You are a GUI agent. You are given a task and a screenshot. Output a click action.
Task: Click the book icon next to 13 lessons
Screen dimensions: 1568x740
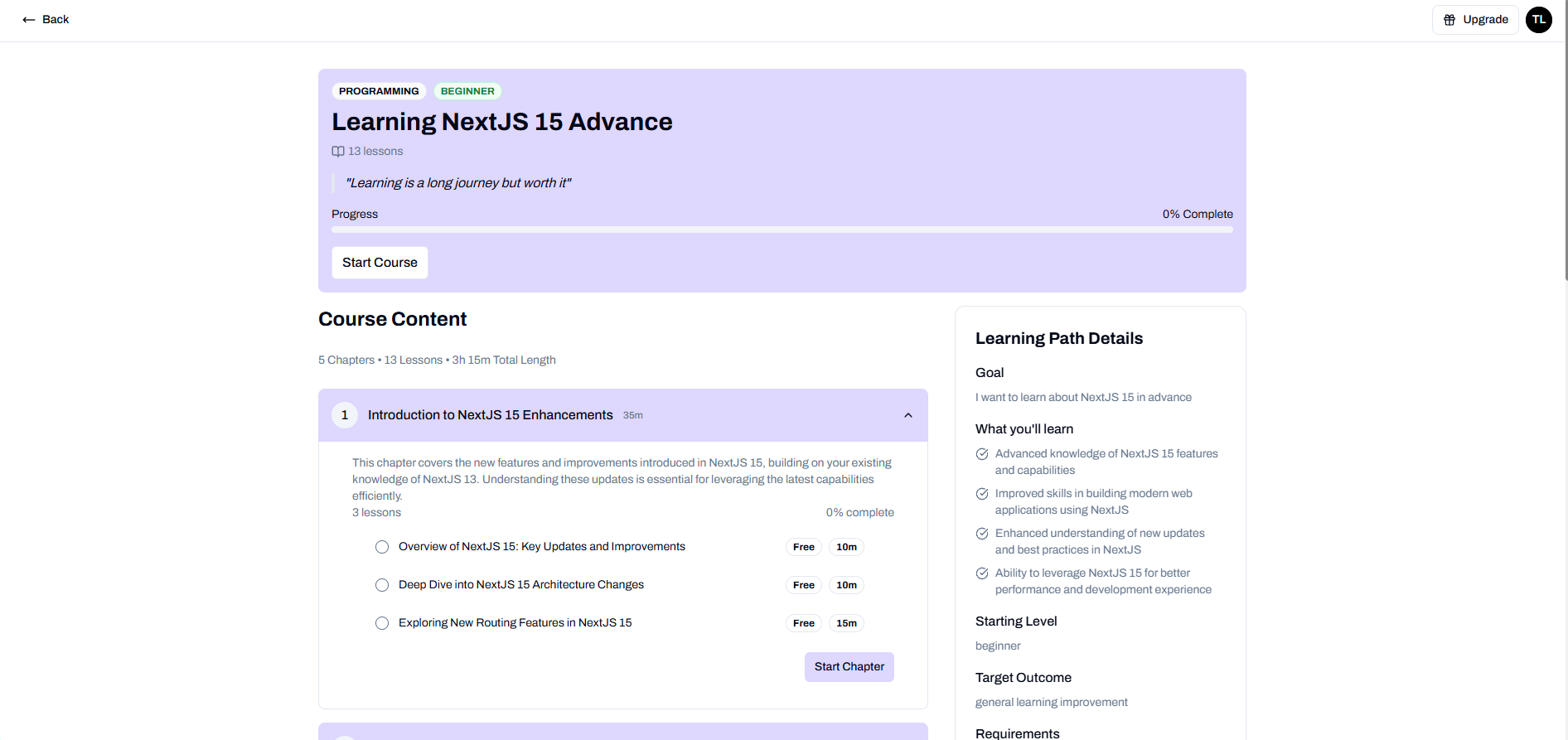338,152
